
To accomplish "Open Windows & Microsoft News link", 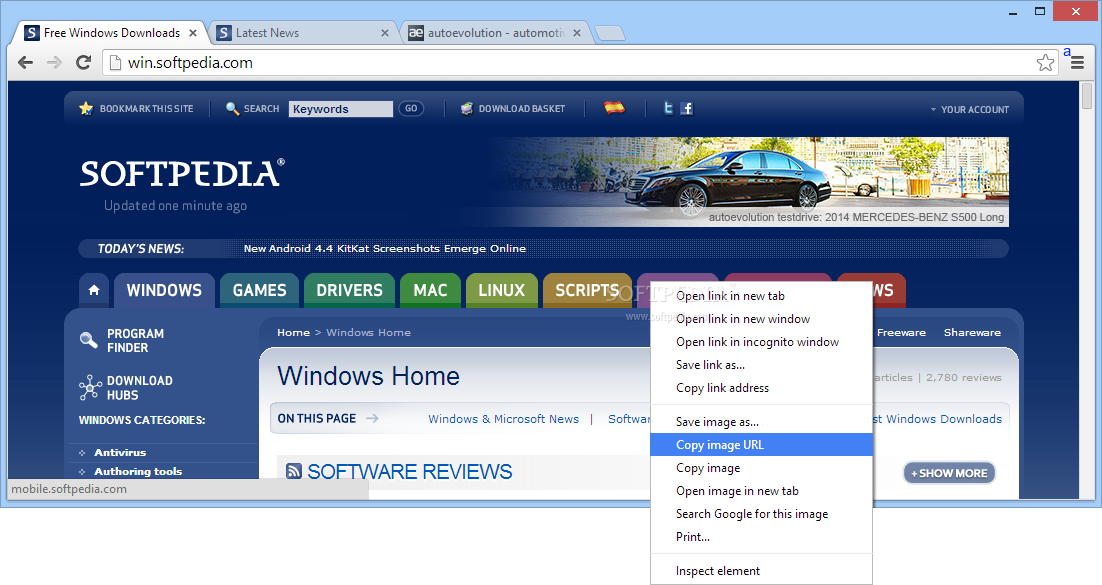I will [x=503, y=419].
